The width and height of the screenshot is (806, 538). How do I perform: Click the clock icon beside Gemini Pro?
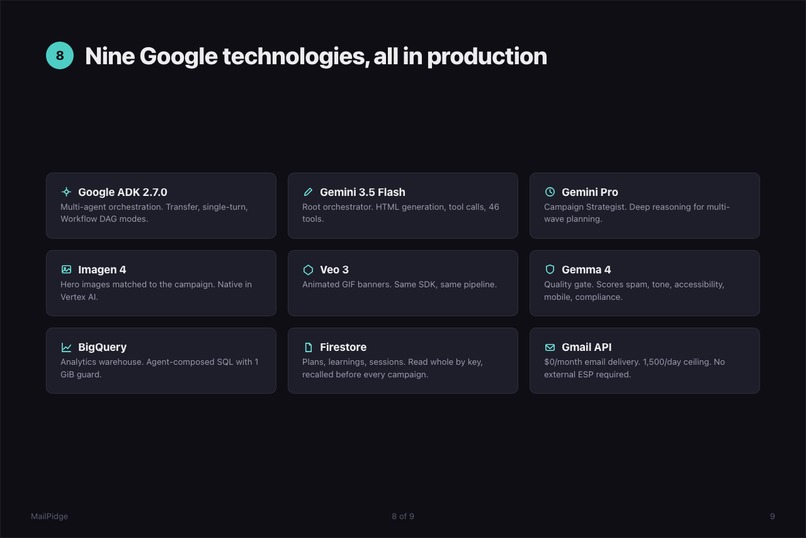[549, 192]
